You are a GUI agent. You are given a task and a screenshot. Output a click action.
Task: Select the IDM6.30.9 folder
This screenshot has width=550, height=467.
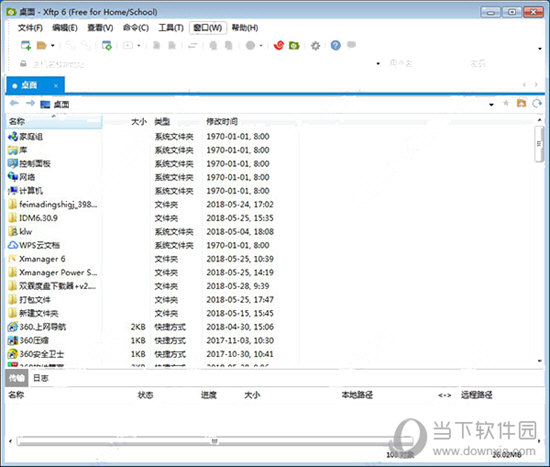[x=33, y=218]
